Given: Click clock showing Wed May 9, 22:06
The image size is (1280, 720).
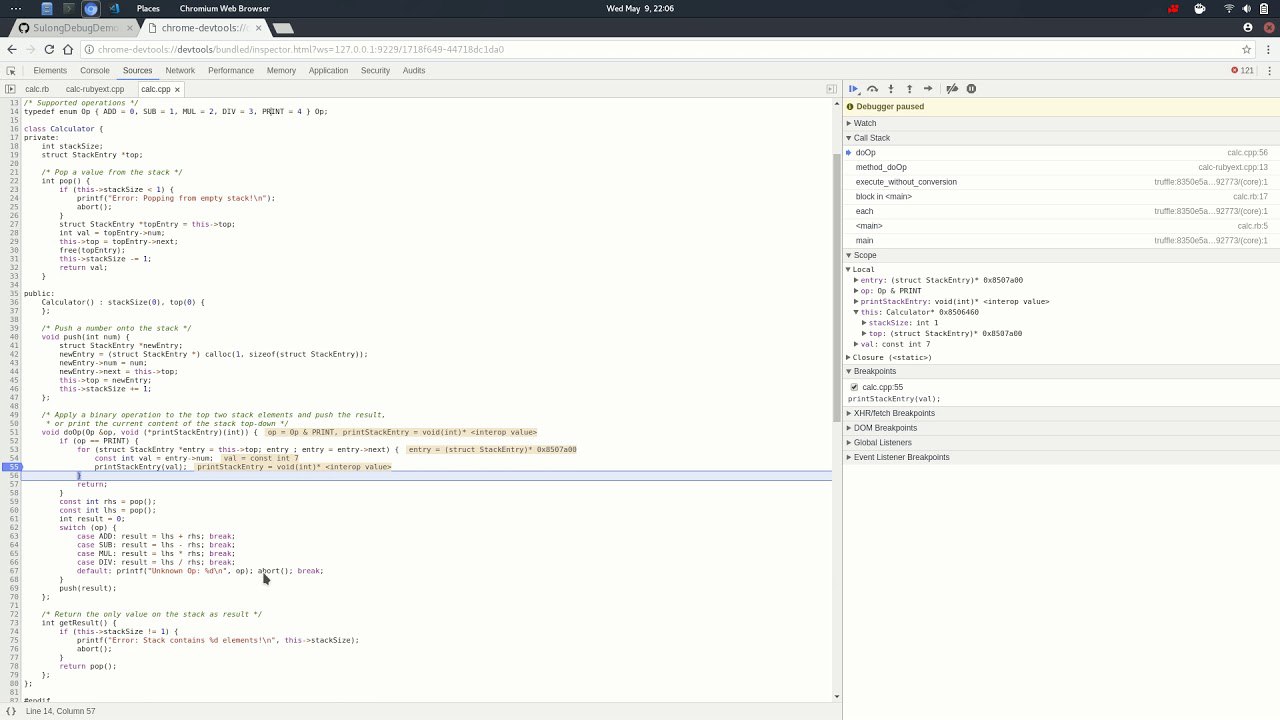Looking at the screenshot, I should coord(640,9).
